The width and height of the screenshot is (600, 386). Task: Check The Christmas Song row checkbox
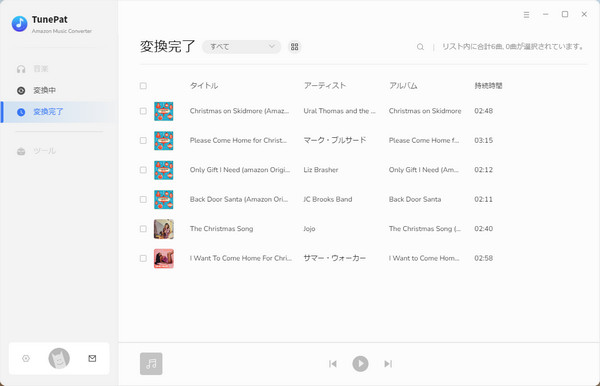143,229
